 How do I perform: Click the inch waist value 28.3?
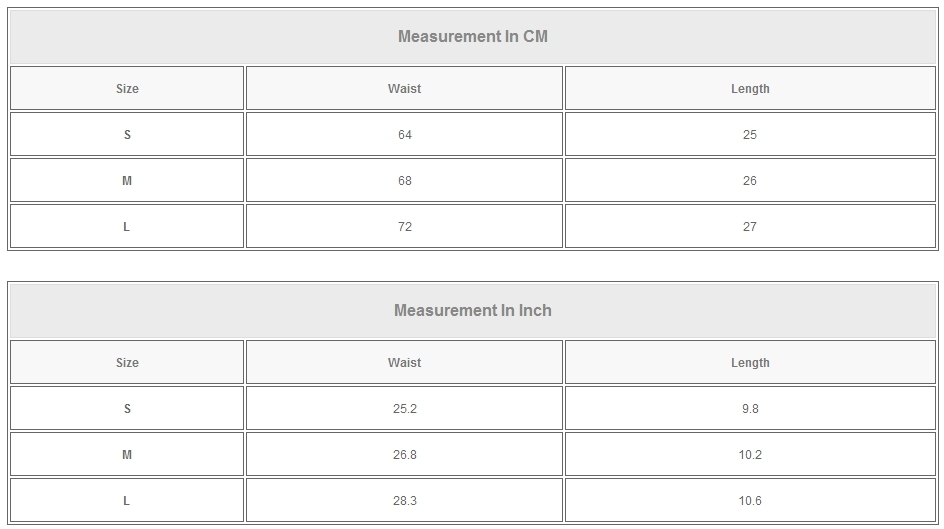pos(404,501)
